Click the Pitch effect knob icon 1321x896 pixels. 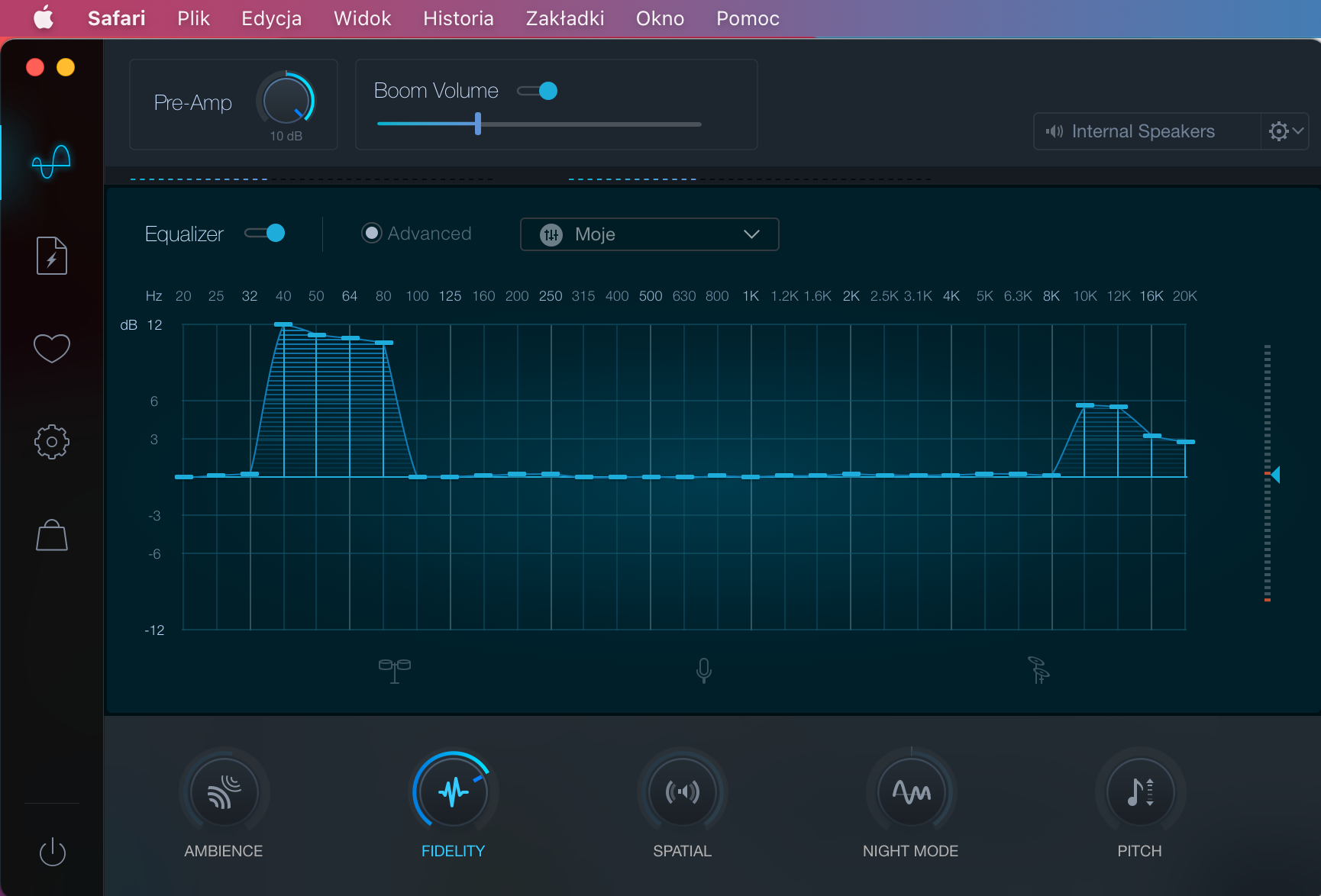pos(1140,792)
